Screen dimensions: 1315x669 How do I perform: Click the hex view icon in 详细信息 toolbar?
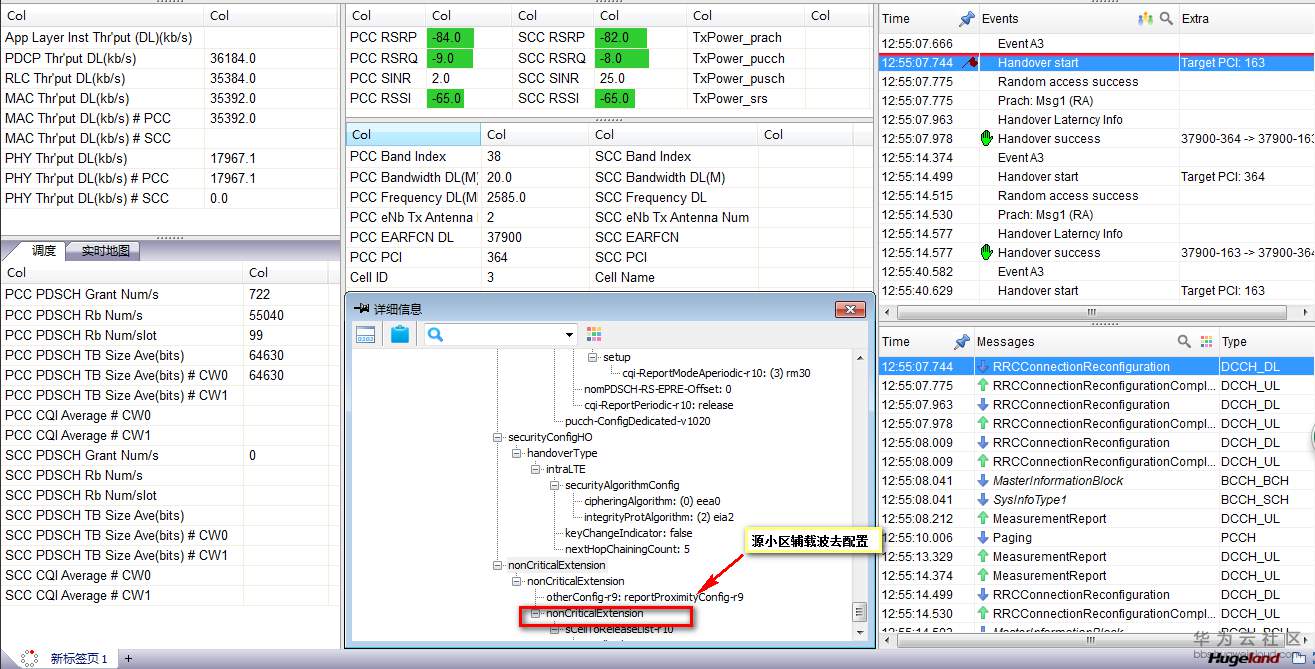pyautogui.click(x=365, y=334)
